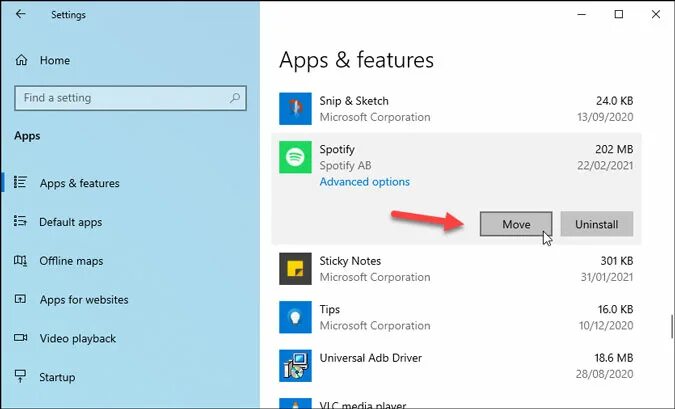
Task: Click the search magnifier icon
Action: (235, 98)
